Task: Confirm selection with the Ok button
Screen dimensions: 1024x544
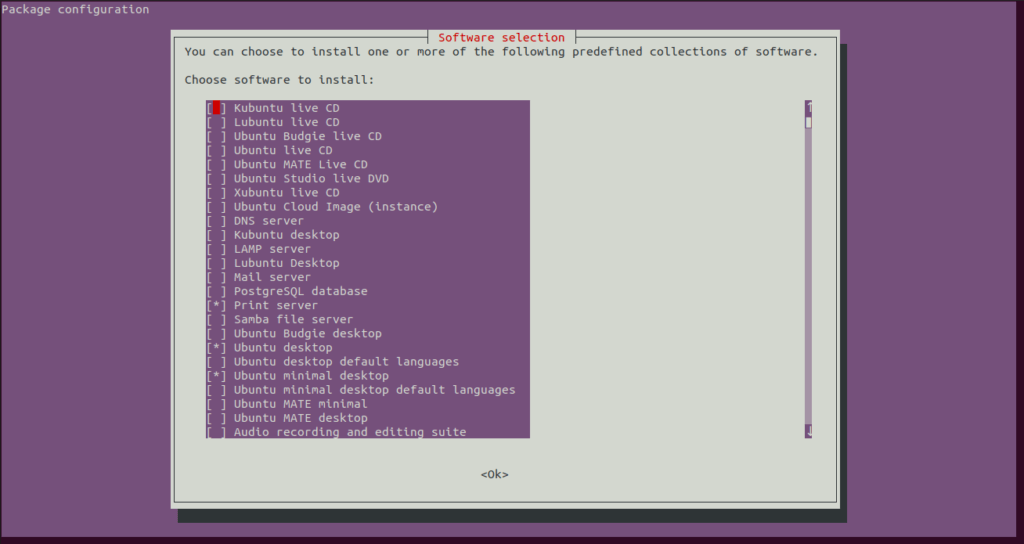Action: click(494, 474)
